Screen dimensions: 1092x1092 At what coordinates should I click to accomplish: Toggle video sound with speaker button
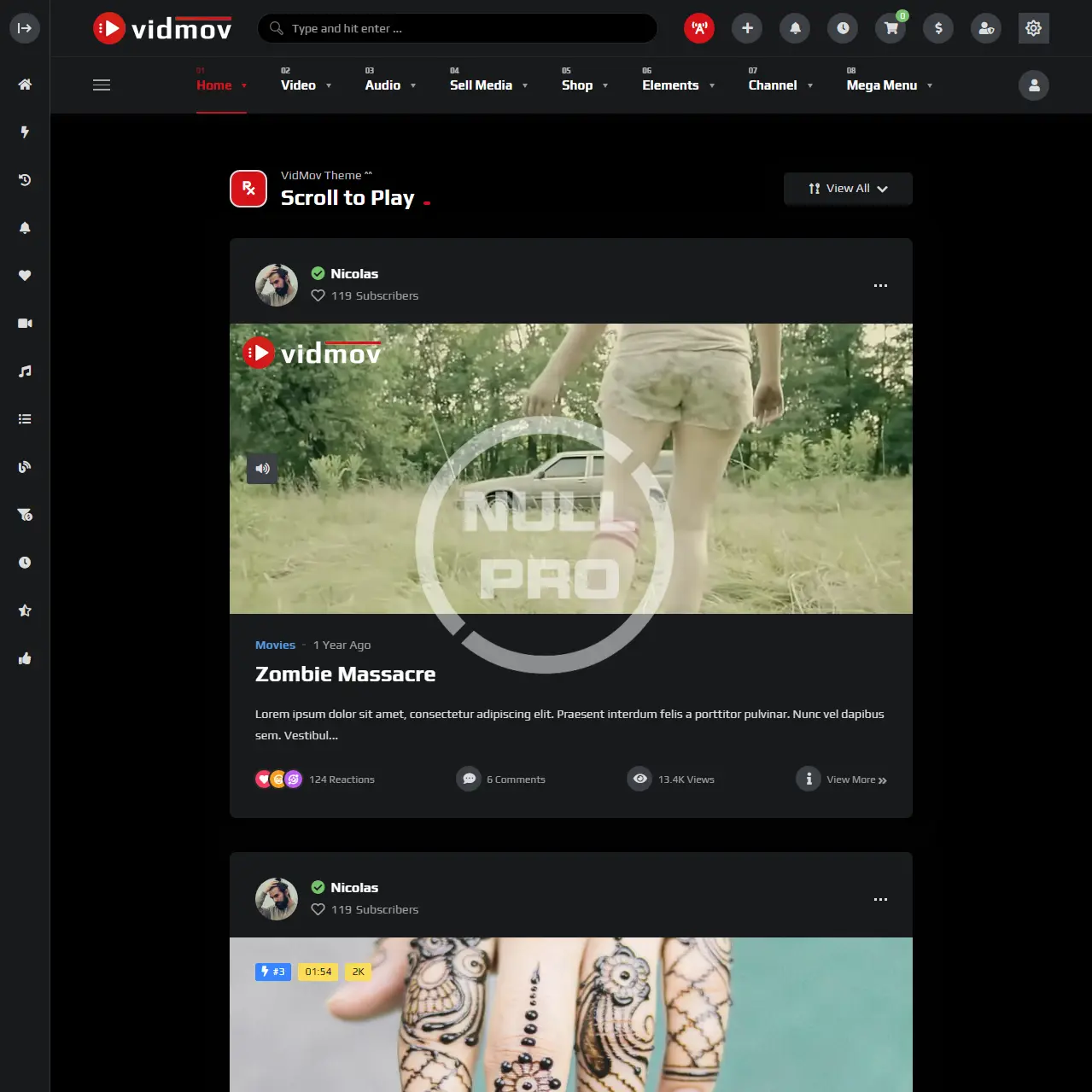(262, 469)
